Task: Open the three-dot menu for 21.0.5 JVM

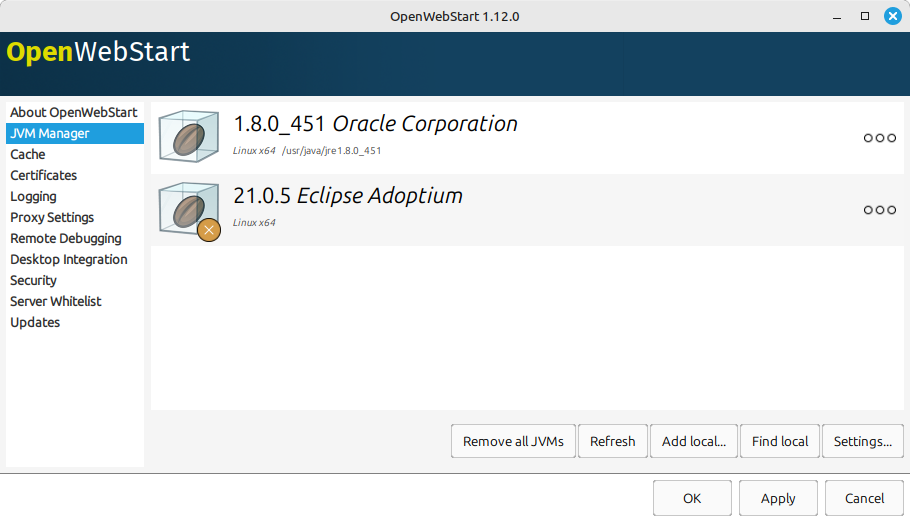Action: (879, 210)
